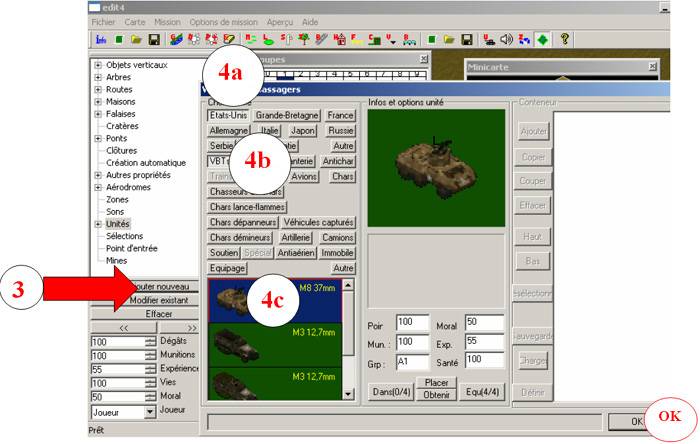Viewport: 700px width, 444px height.
Task: Click the first floppy disk save icon
Action: pos(154,40)
